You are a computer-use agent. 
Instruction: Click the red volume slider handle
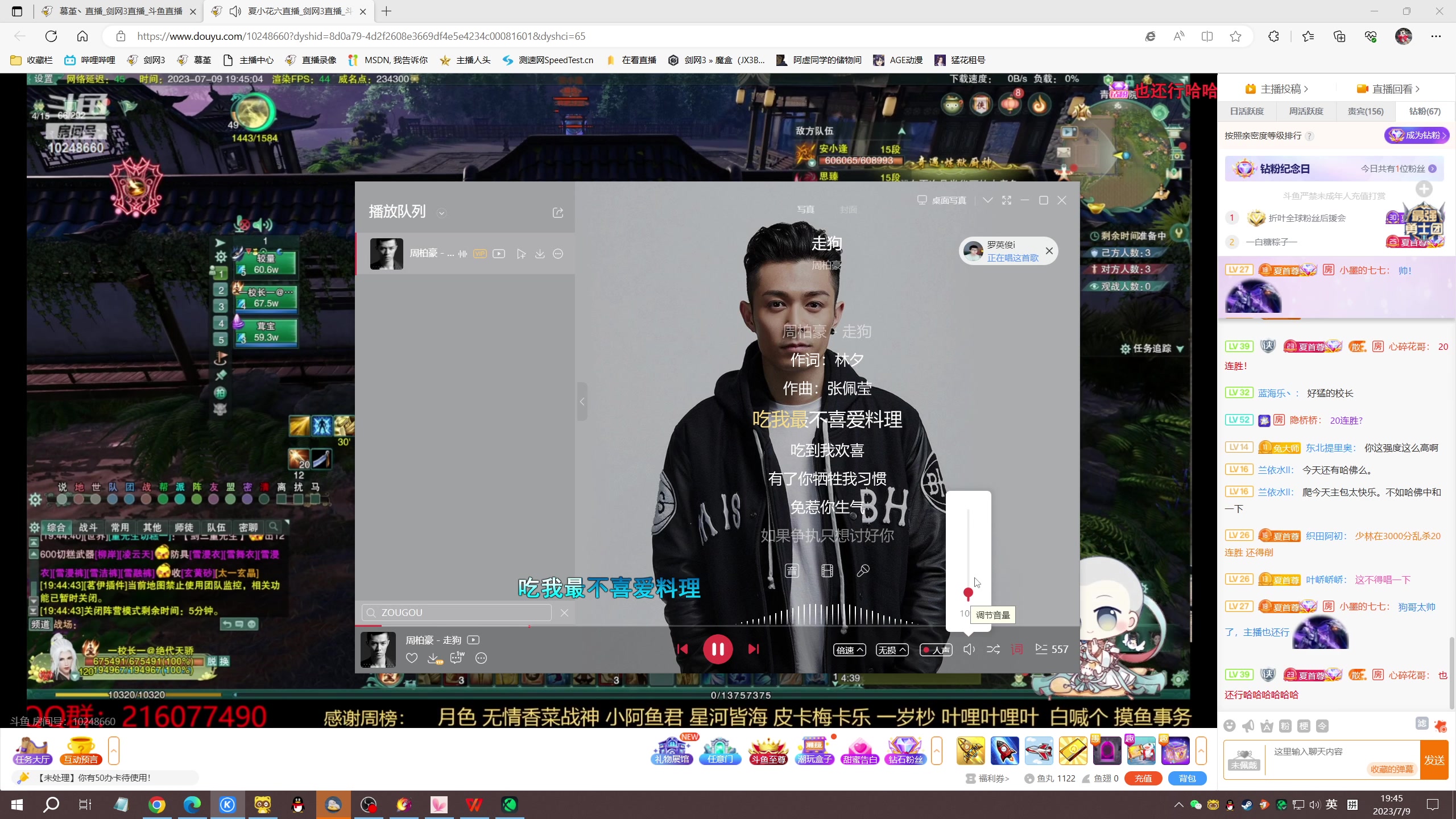(x=968, y=593)
